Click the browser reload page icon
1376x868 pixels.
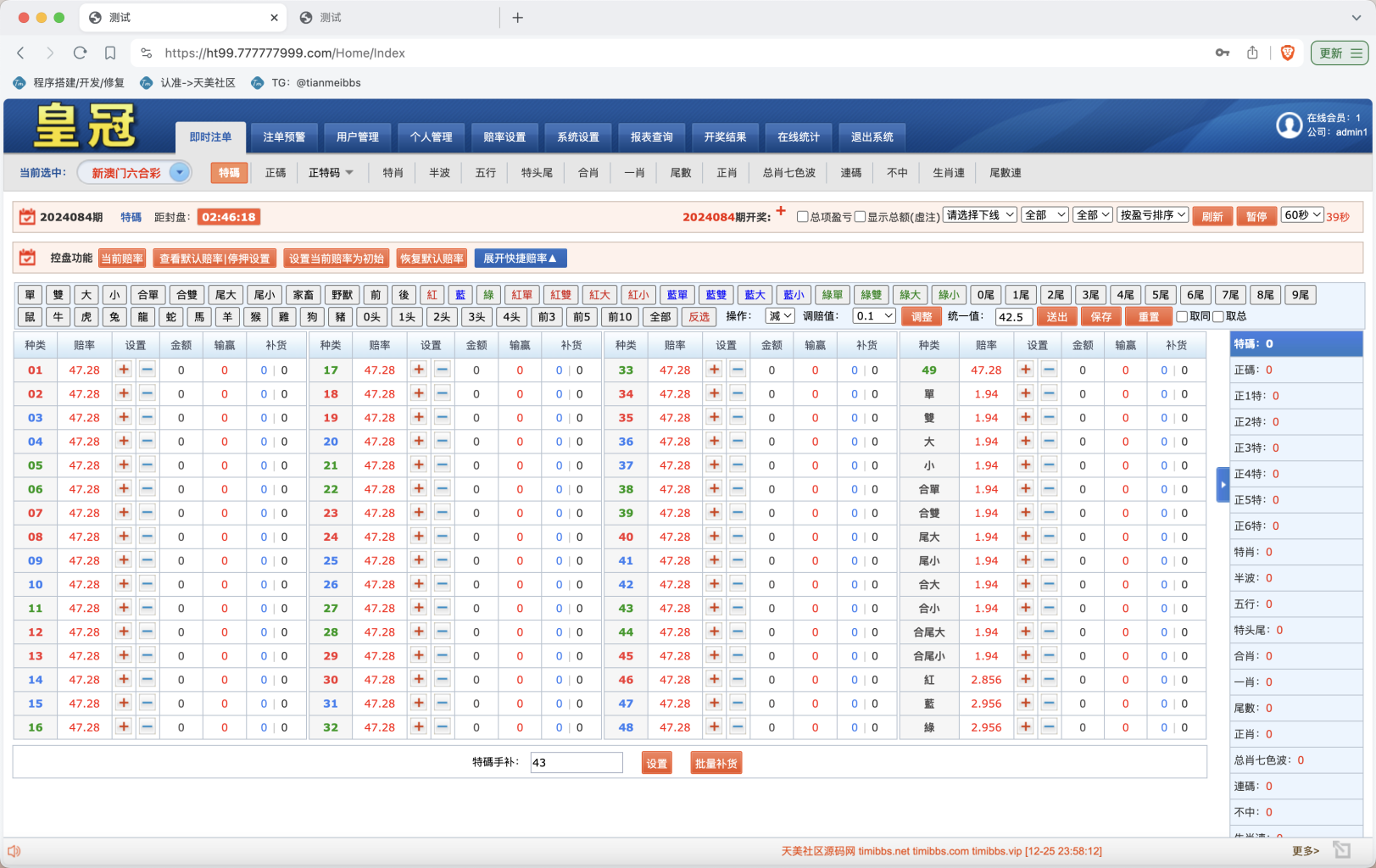point(80,53)
